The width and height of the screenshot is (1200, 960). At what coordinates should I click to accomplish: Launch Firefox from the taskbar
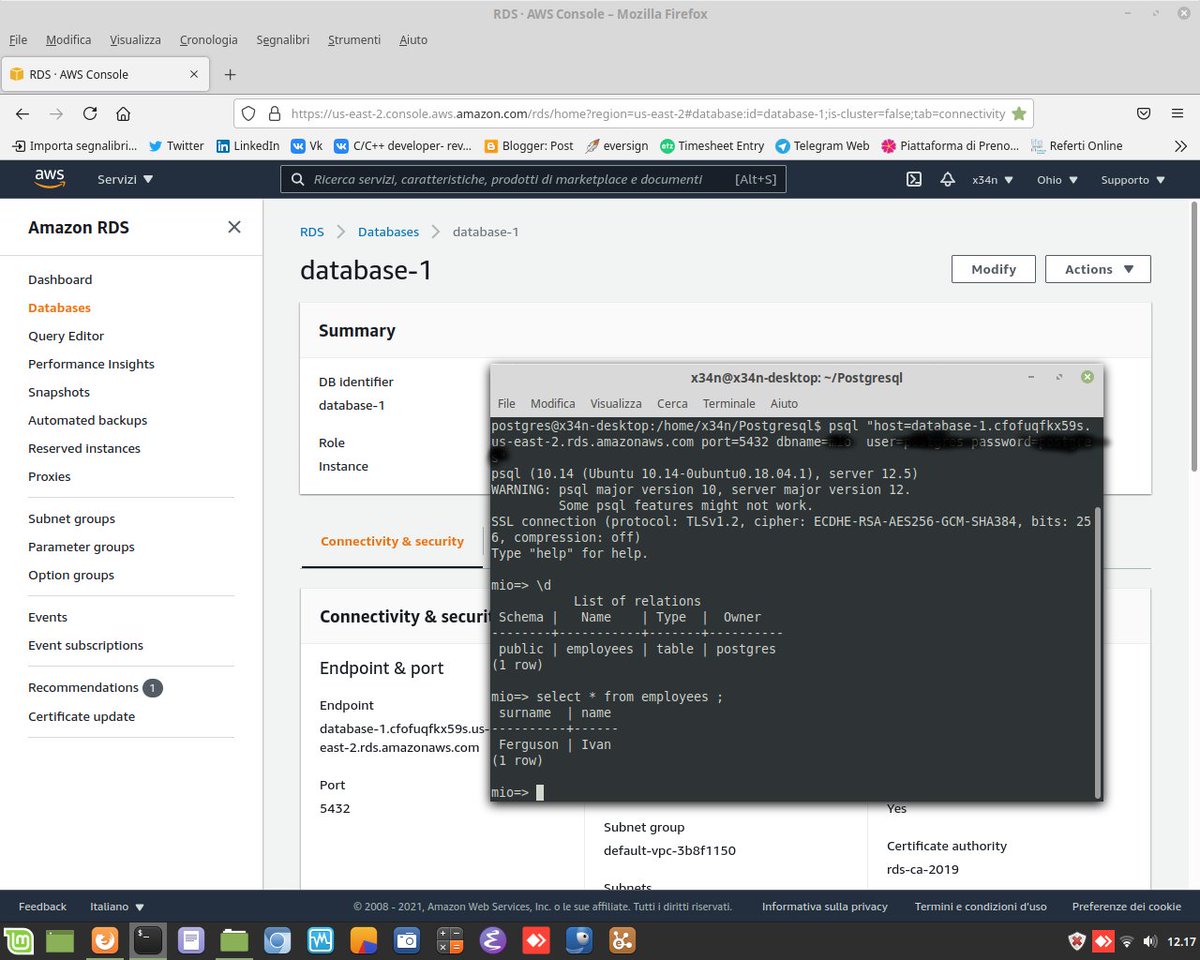pos(104,941)
